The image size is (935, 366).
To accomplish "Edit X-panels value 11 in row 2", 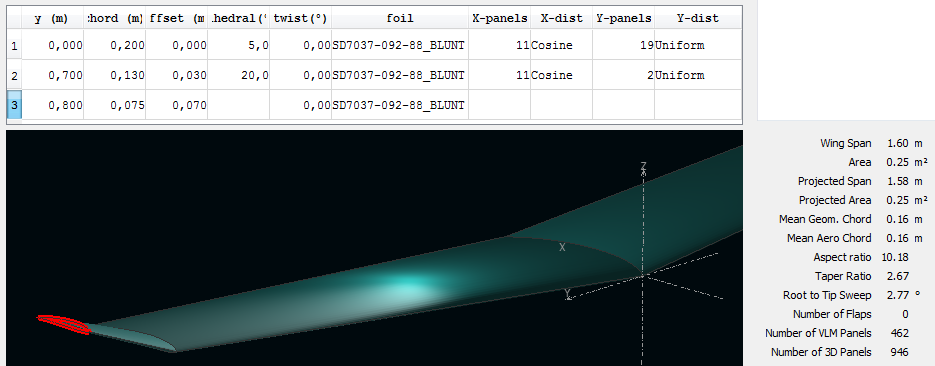I will pos(499,76).
